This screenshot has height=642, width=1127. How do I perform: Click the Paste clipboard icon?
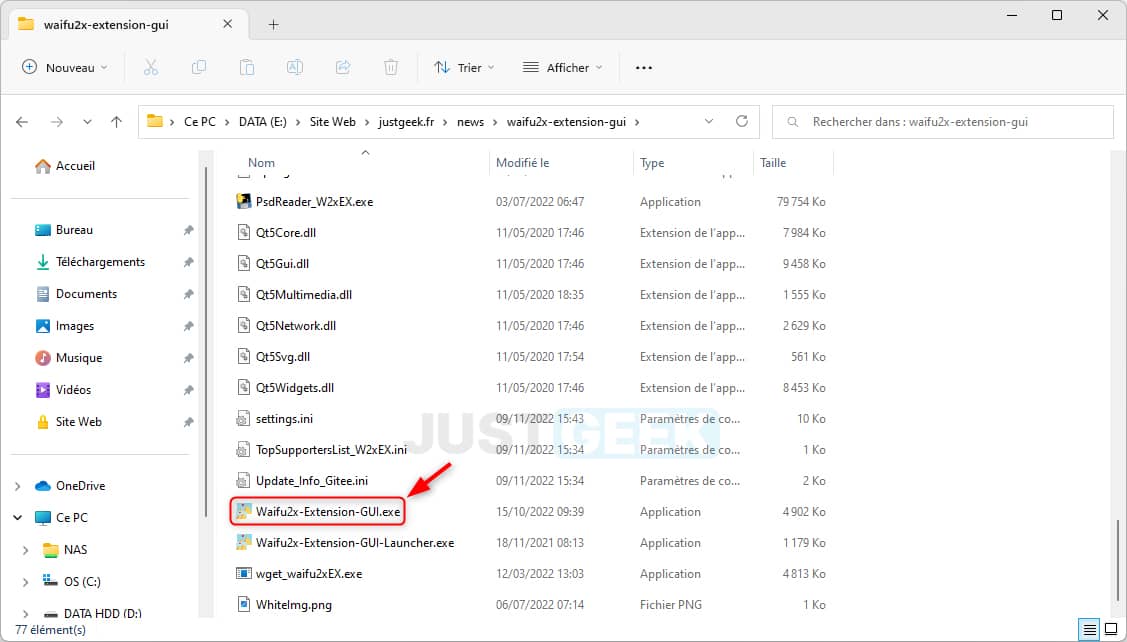point(247,68)
